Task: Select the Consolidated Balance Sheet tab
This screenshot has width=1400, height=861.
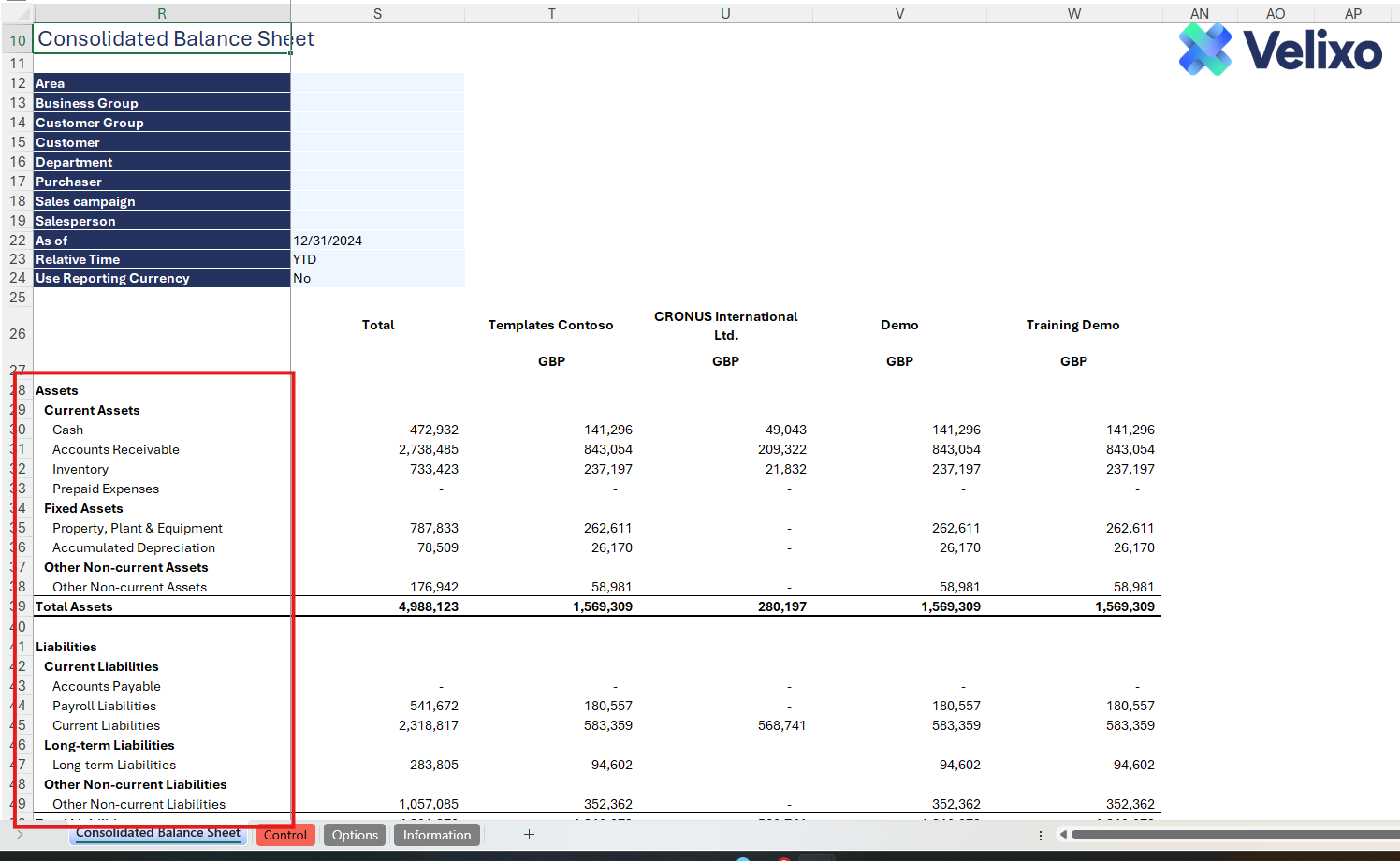Action: coord(158,833)
